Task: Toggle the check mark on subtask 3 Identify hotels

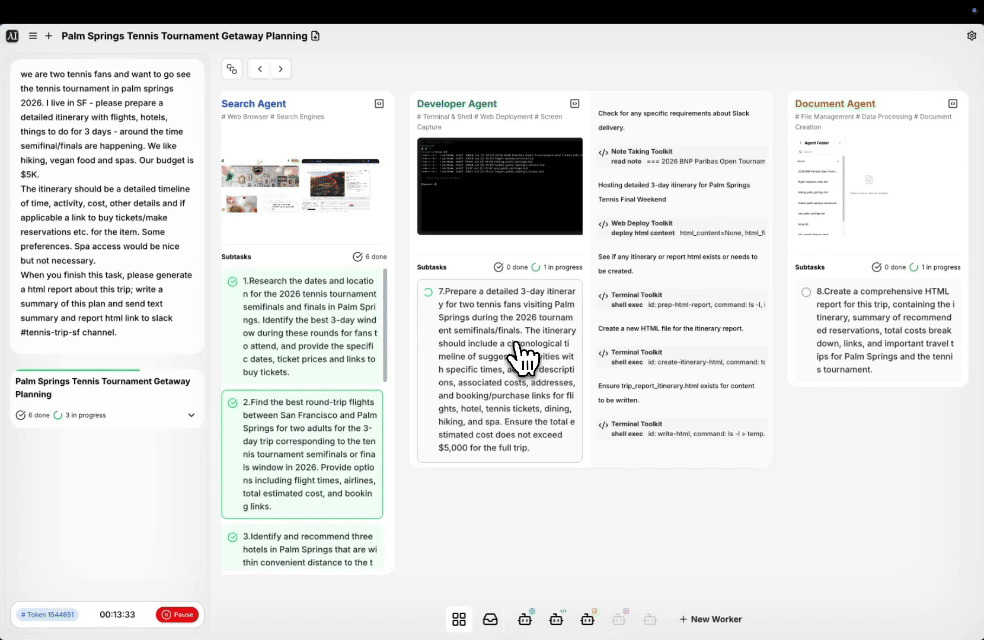Action: click(233, 537)
